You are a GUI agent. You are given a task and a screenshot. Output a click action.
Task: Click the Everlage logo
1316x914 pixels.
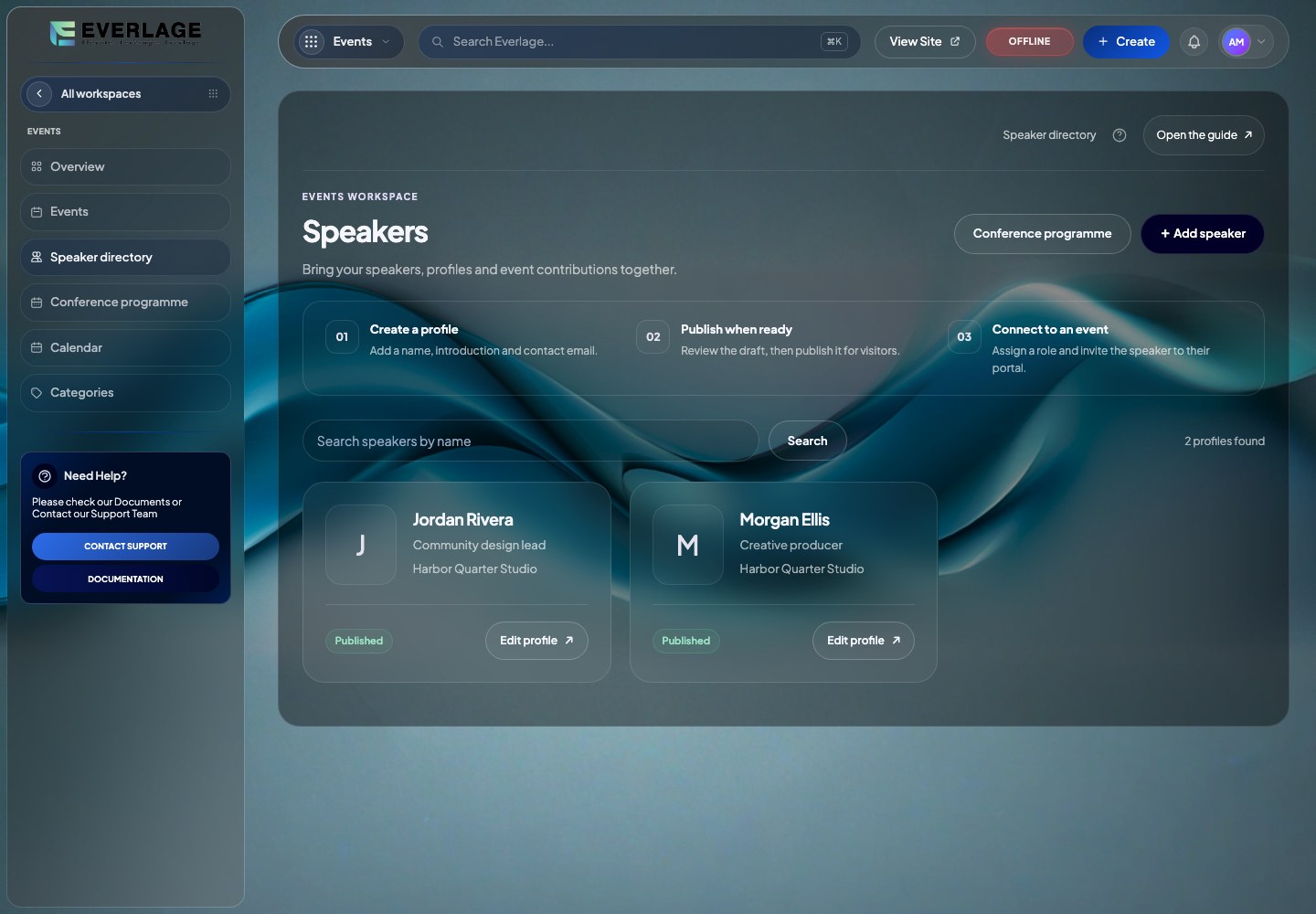[125, 34]
